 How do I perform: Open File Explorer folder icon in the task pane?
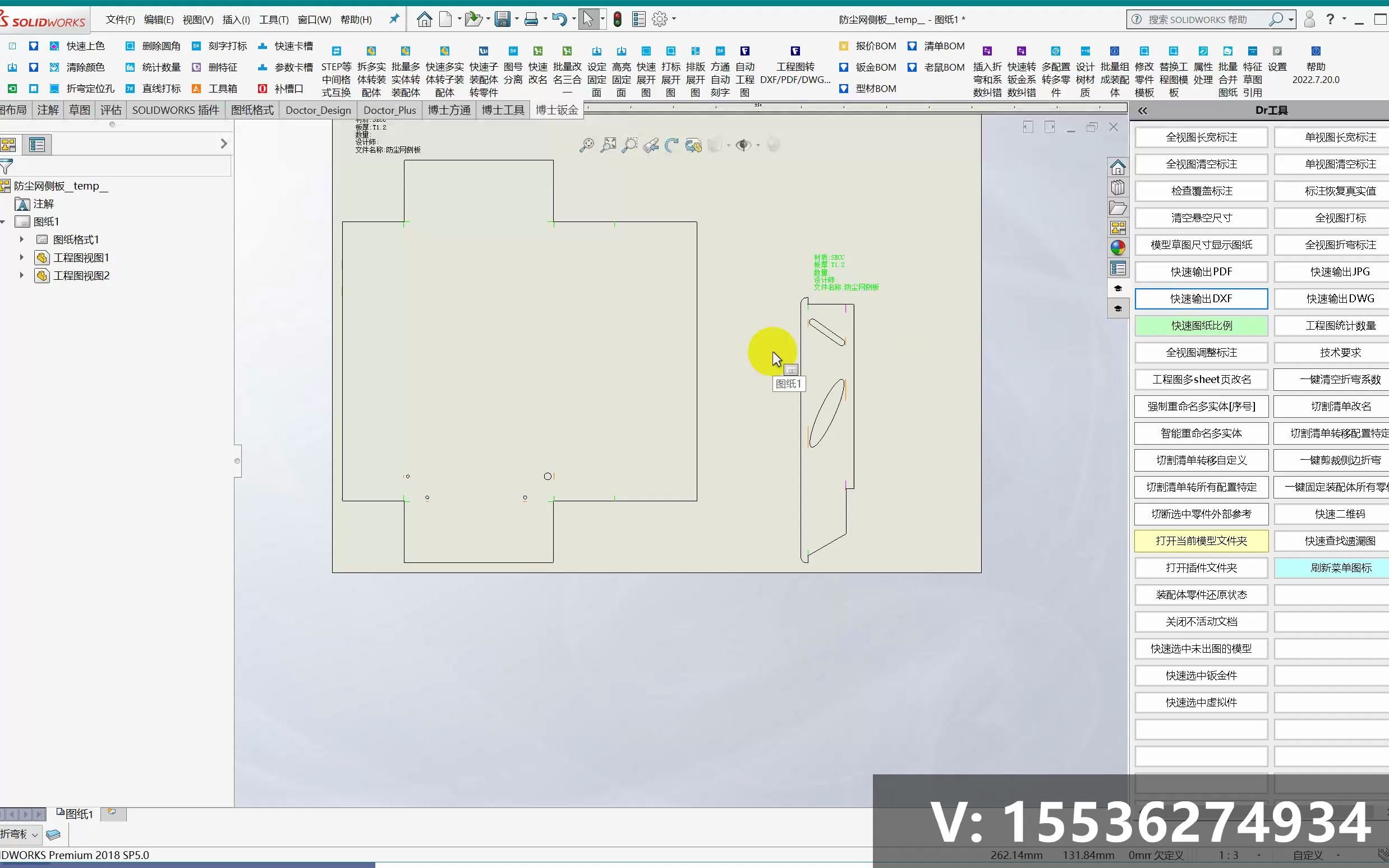pos(1117,208)
